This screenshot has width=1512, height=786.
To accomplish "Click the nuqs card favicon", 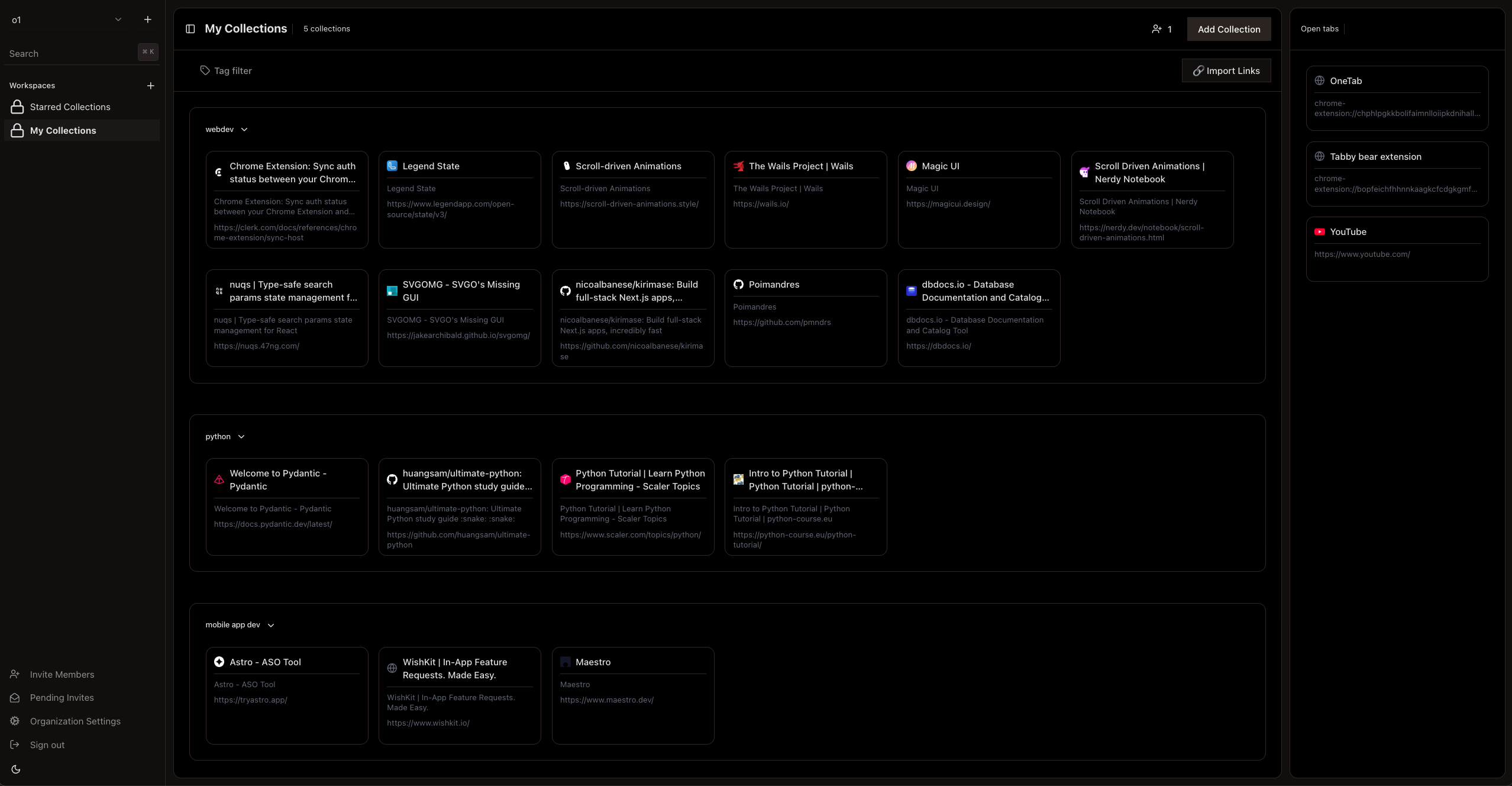I will [219, 291].
